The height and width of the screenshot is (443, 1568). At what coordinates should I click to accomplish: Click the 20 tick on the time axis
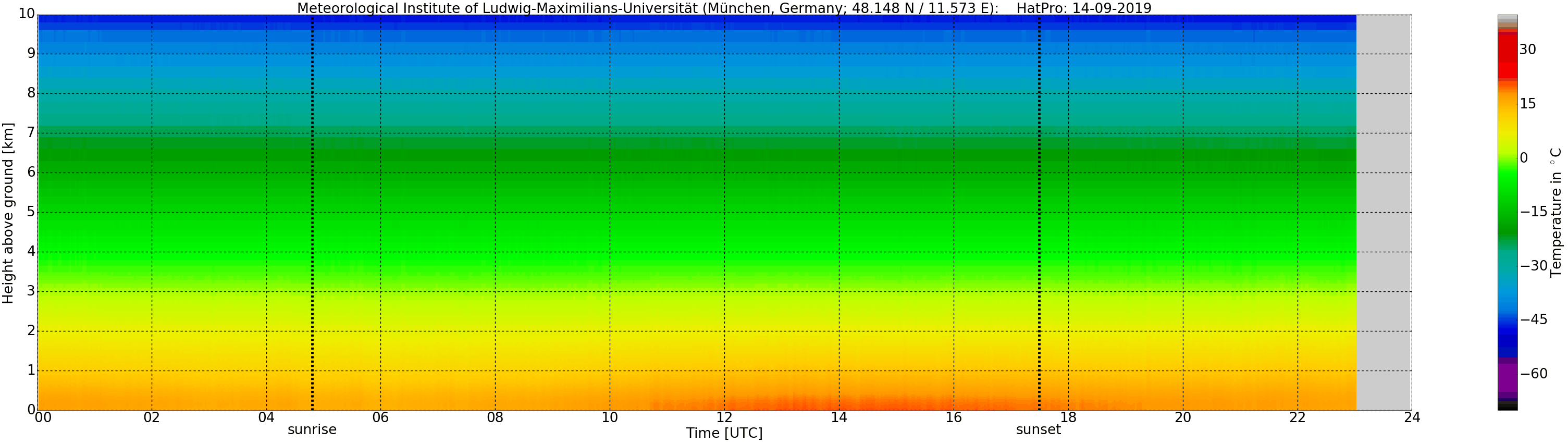pos(1183,417)
